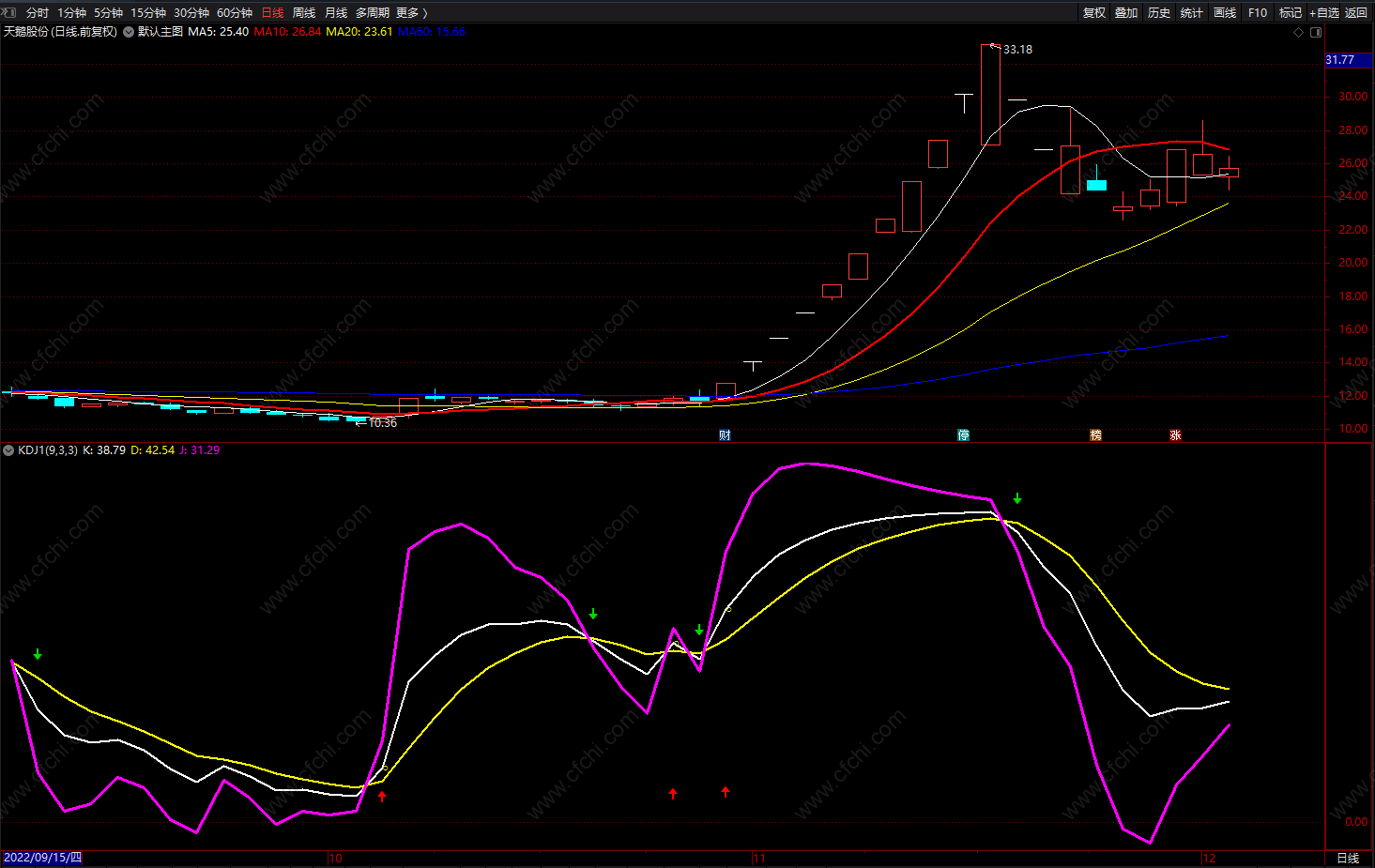Click the 涨 event marker icon

tap(1175, 435)
